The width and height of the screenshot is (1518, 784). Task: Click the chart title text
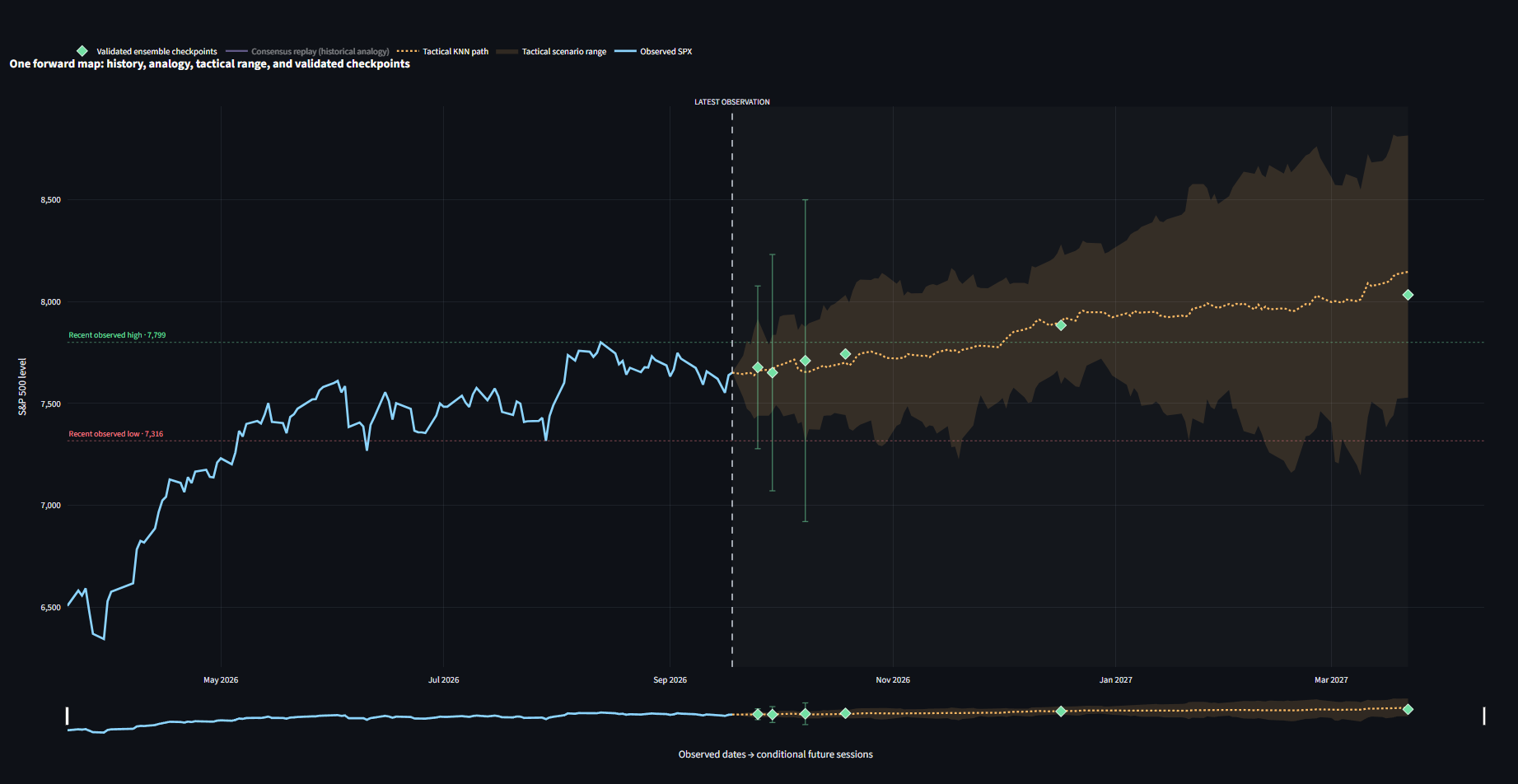point(210,64)
